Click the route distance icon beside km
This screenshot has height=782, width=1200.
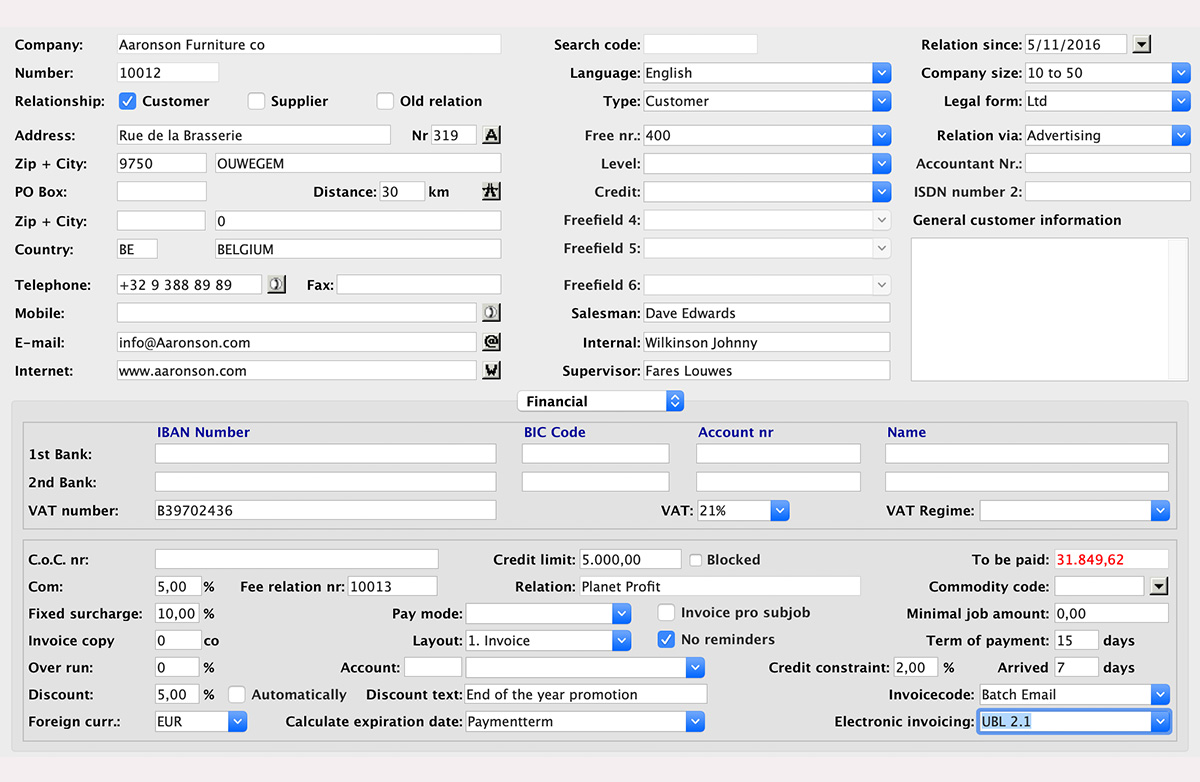(x=491, y=192)
